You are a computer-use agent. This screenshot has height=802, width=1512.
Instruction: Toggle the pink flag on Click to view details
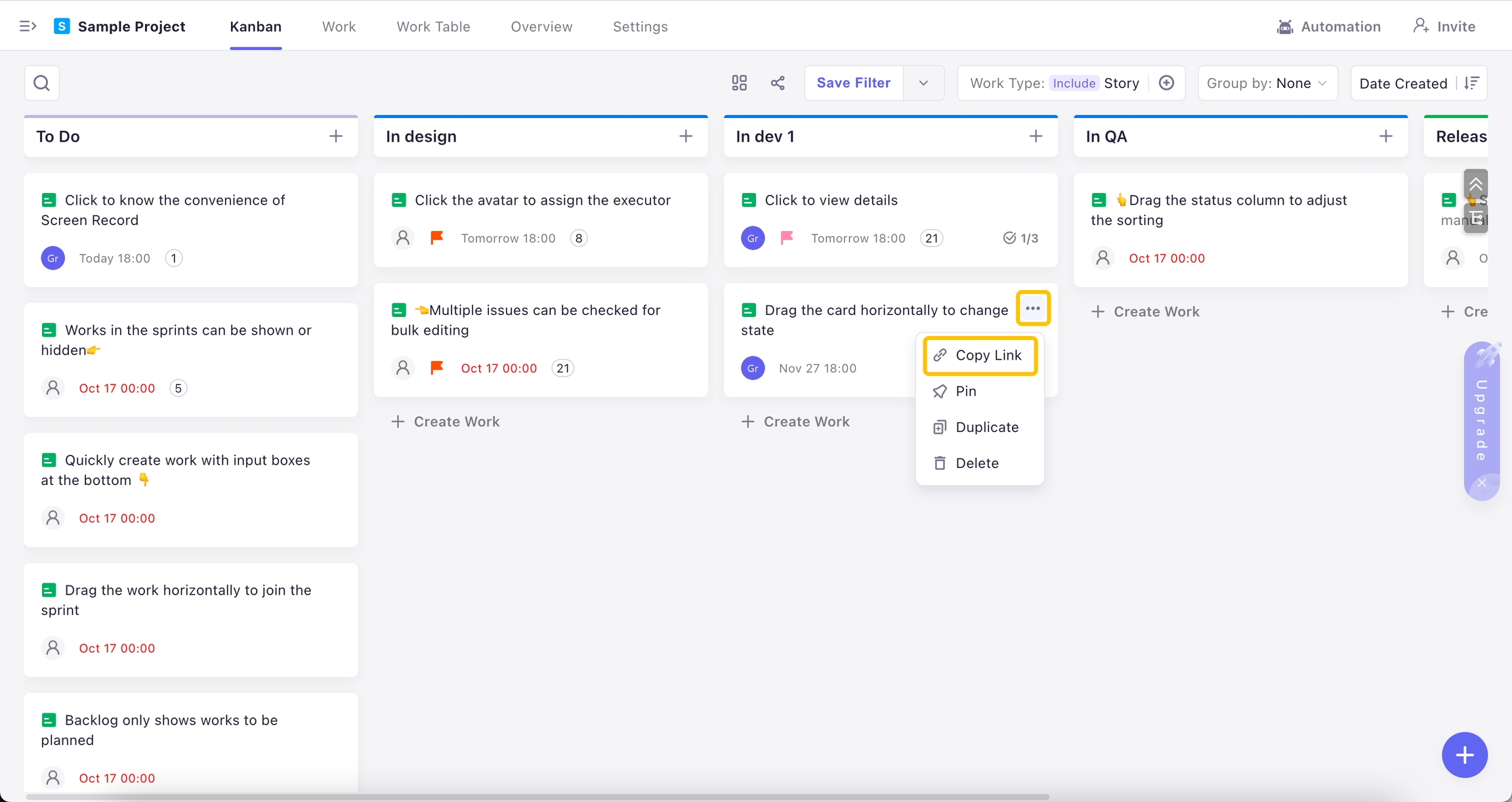(x=787, y=238)
